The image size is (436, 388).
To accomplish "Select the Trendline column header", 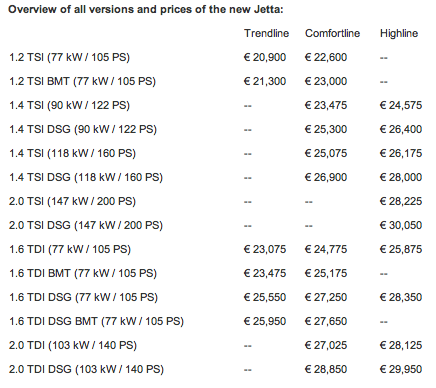I will 266,33.
